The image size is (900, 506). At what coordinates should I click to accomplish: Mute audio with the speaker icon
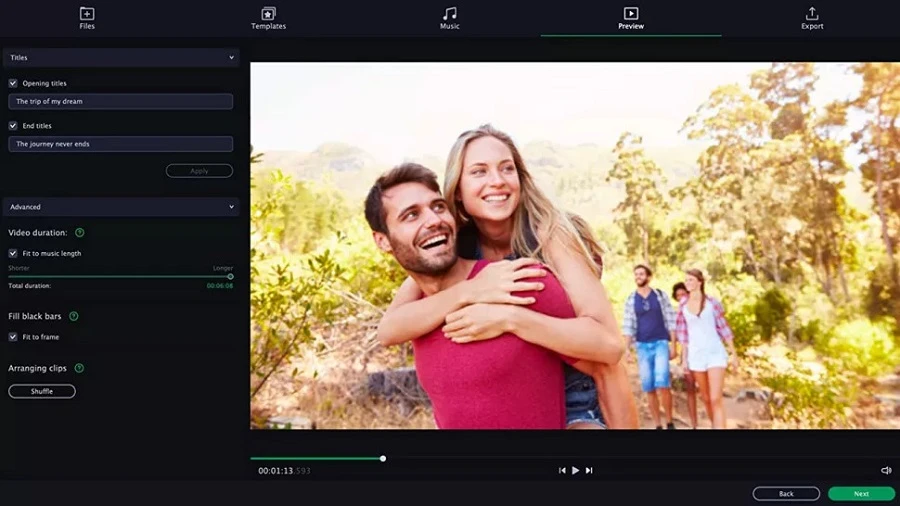pos(886,470)
